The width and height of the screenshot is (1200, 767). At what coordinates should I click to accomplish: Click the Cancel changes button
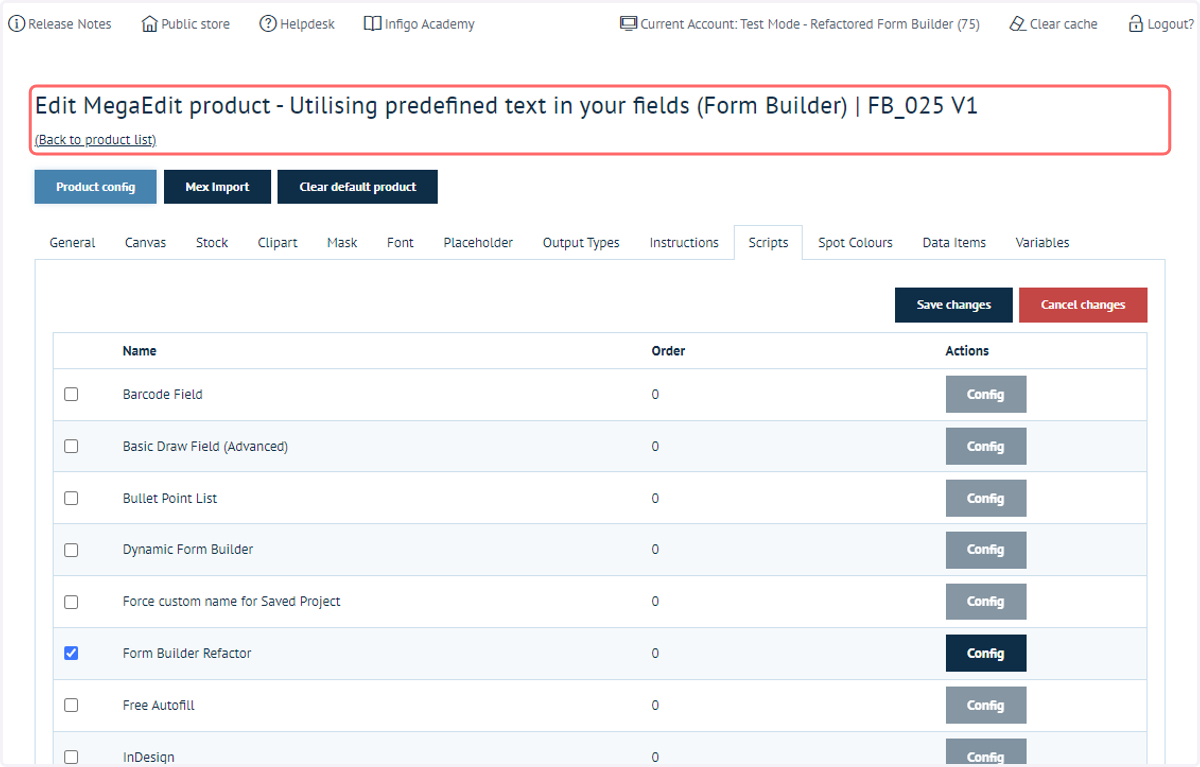(x=1083, y=305)
